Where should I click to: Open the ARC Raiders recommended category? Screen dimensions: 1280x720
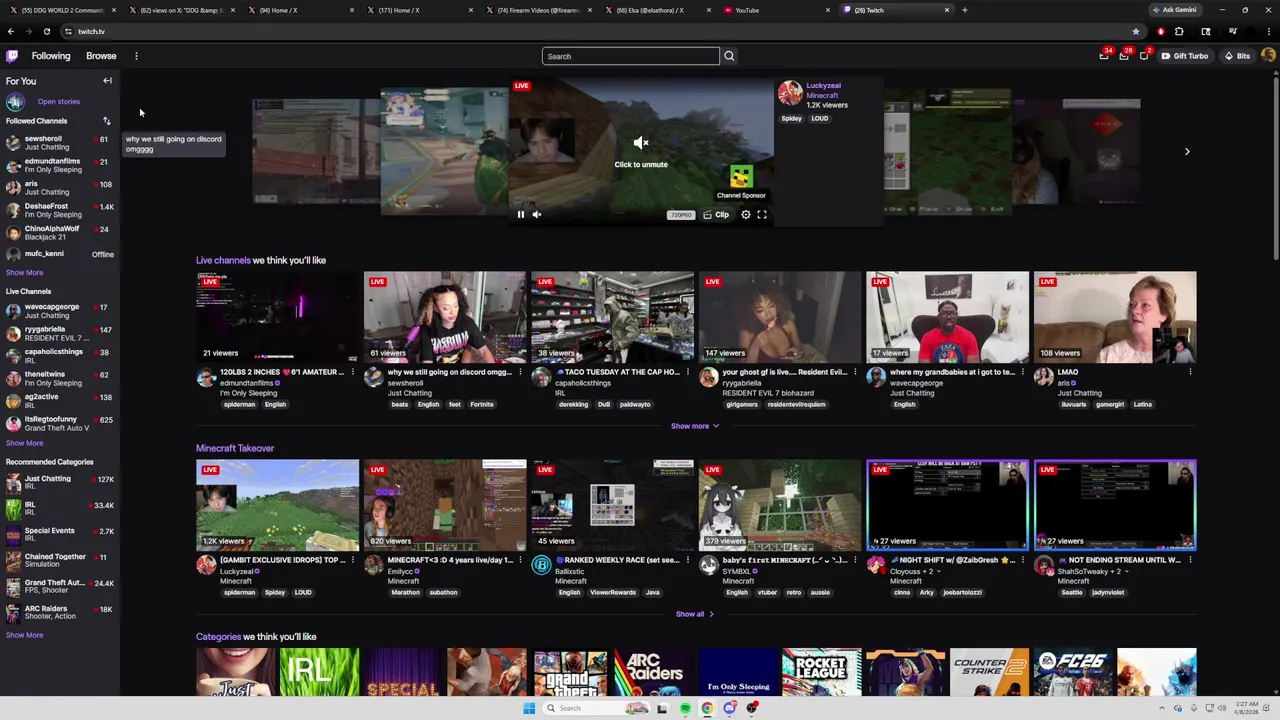[60, 612]
